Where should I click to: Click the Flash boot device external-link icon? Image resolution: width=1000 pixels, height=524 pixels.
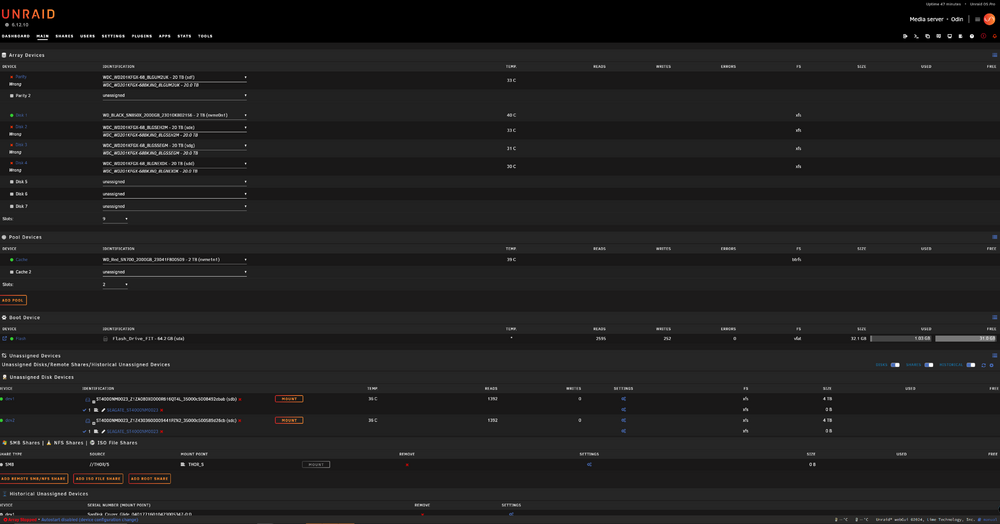click(x=4, y=338)
